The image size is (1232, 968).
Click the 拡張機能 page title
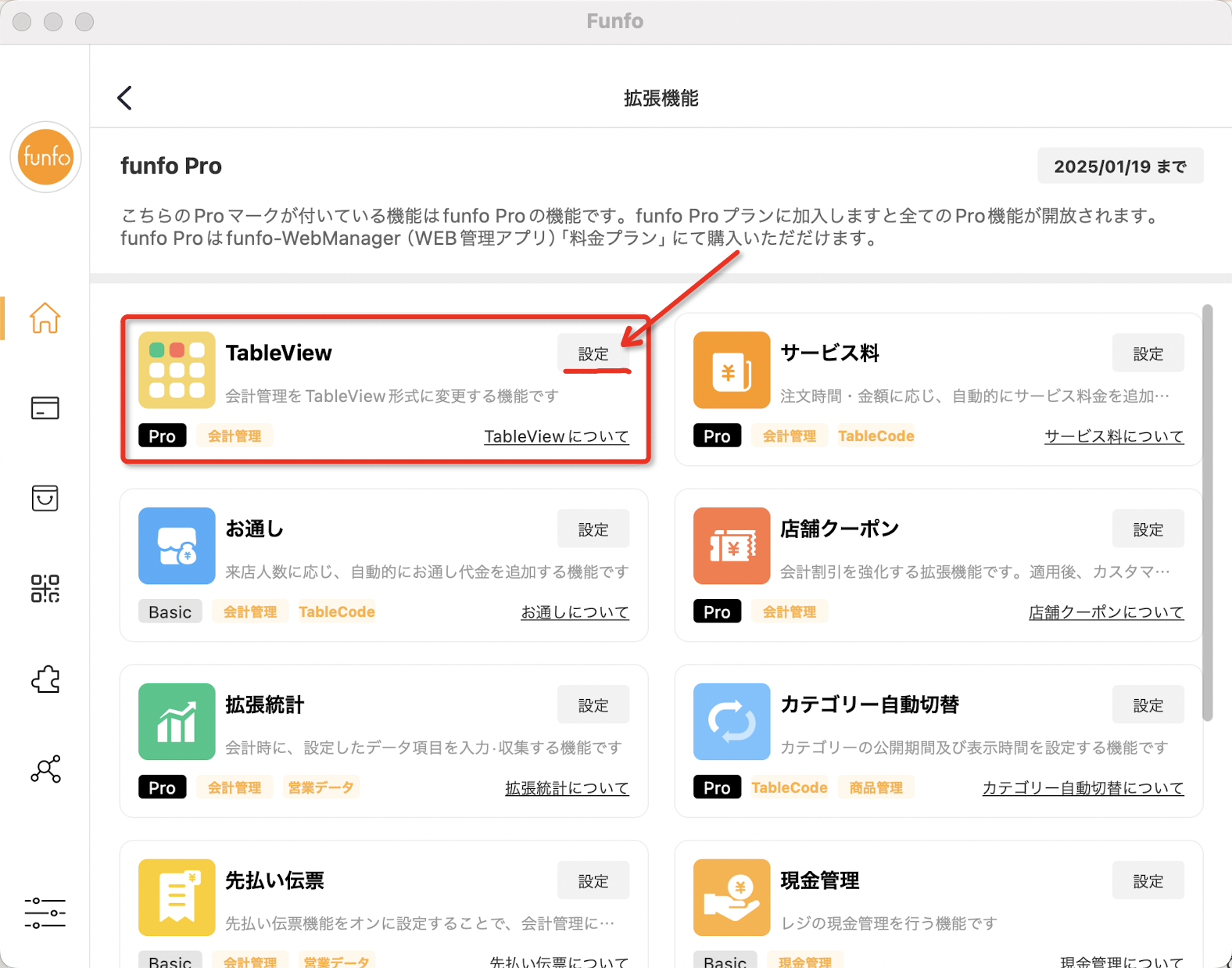tap(661, 98)
